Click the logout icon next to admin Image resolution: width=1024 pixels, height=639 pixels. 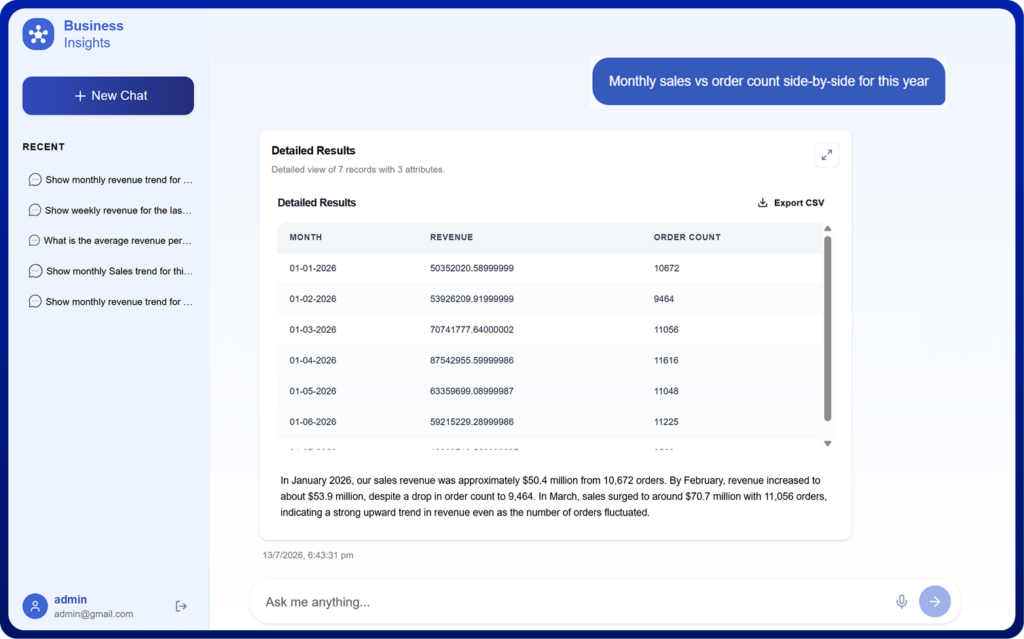[x=181, y=606]
